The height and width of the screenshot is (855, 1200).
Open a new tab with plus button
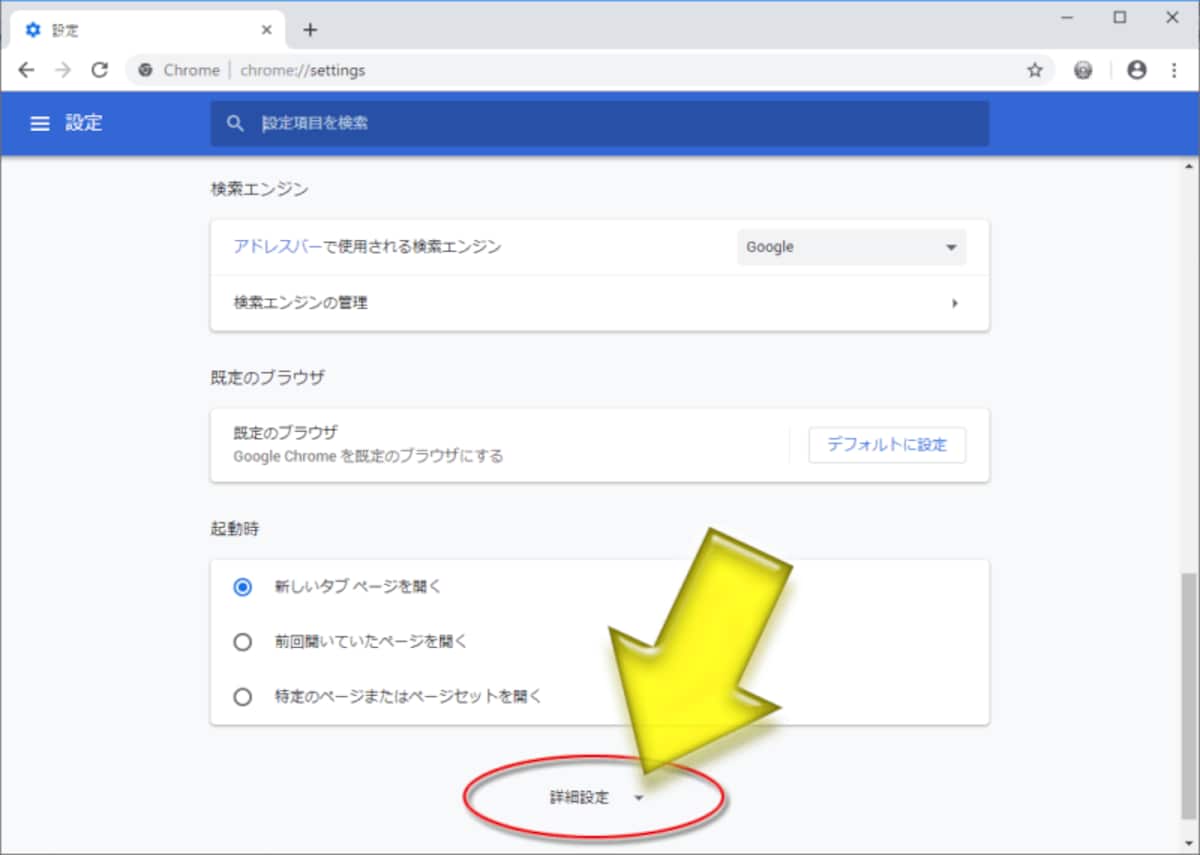tap(310, 30)
